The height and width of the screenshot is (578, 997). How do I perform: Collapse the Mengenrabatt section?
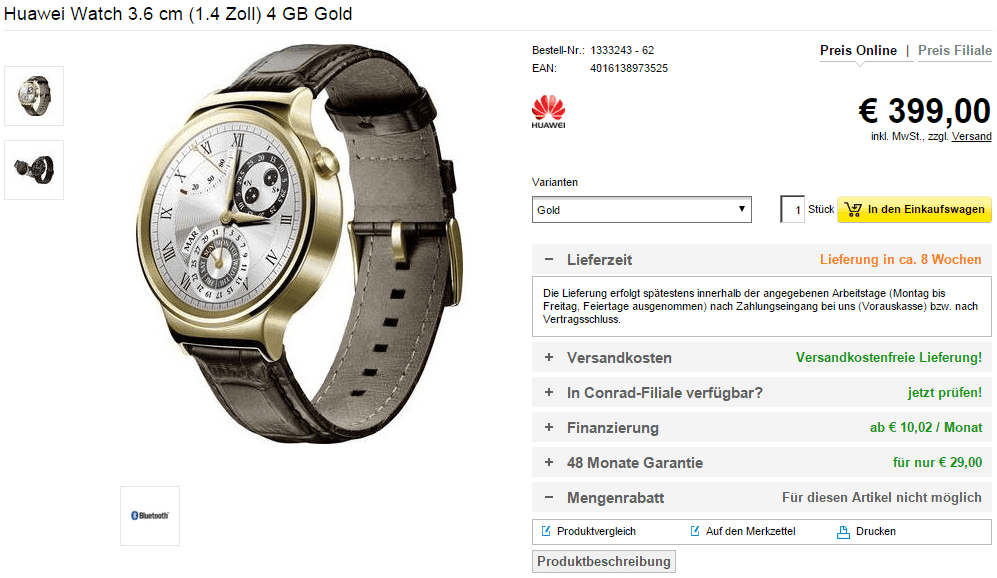pos(549,497)
